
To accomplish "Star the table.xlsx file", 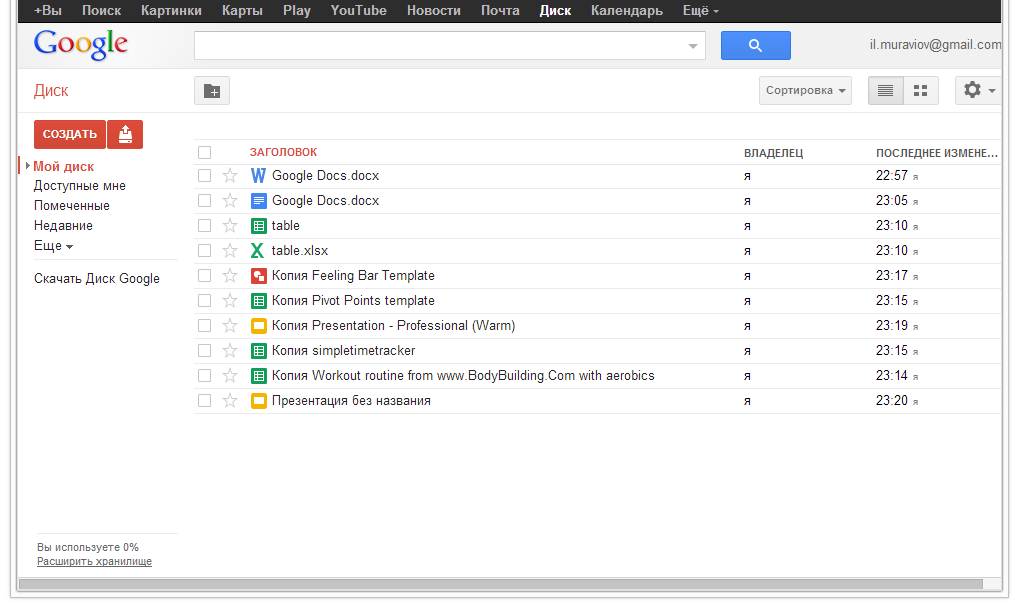I will (x=230, y=251).
